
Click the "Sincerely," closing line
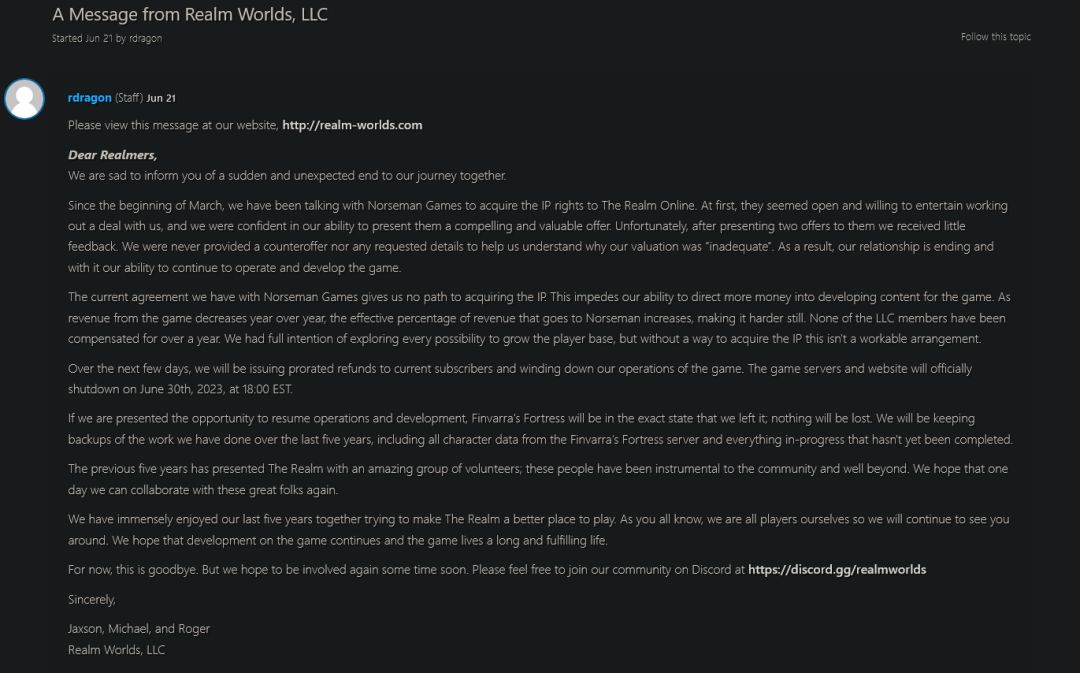(x=92, y=599)
